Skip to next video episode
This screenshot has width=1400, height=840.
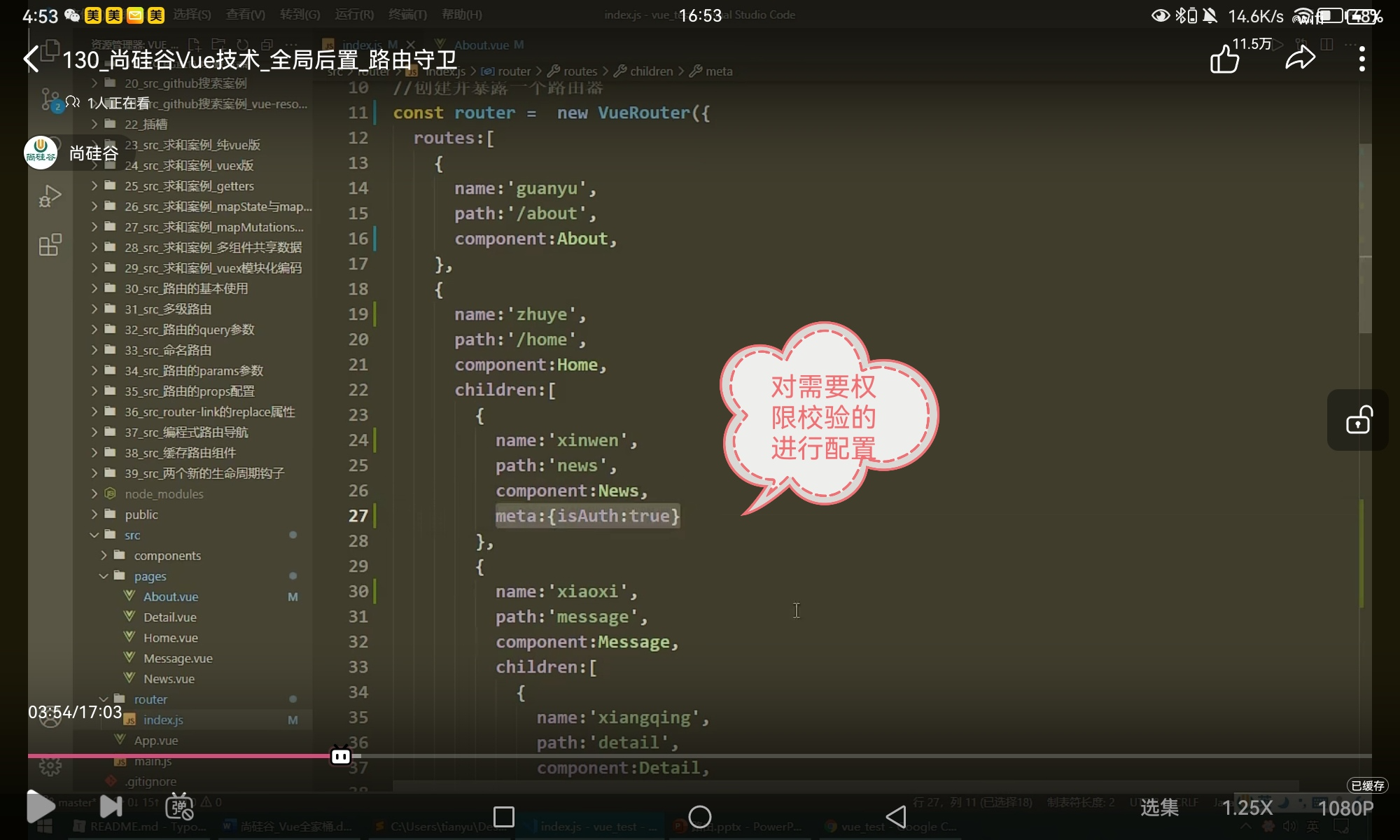pyautogui.click(x=111, y=806)
